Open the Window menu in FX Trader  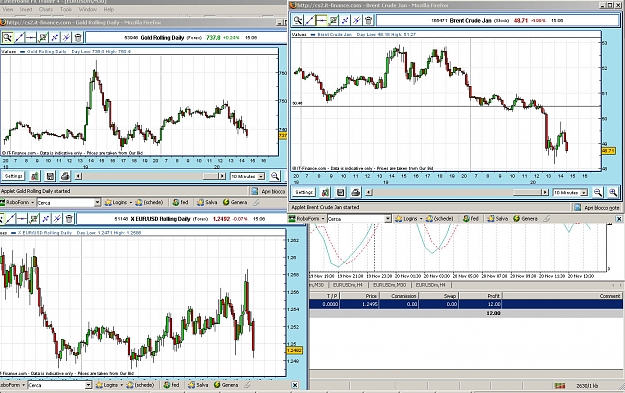pos(88,9)
